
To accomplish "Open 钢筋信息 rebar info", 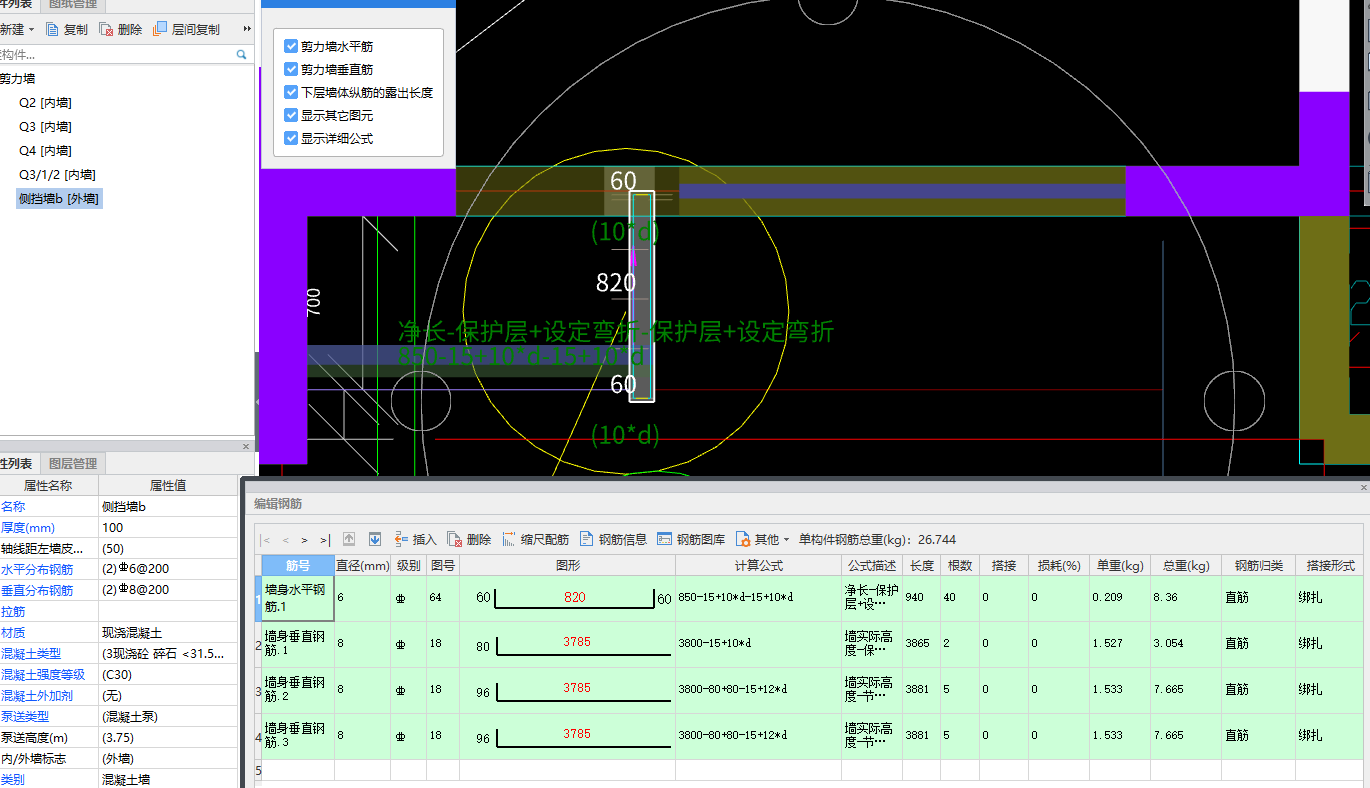I will click(613, 539).
